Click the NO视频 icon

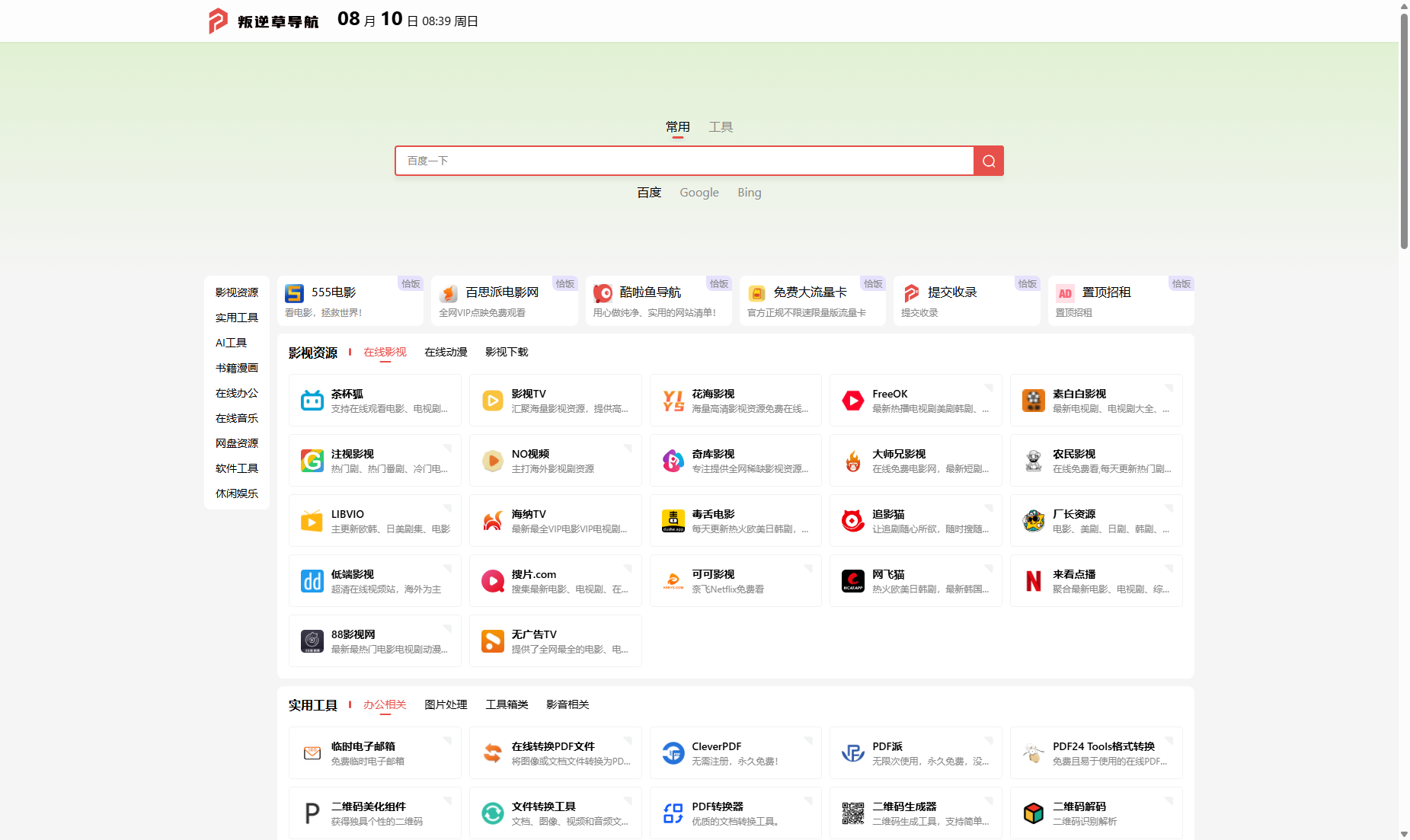click(x=493, y=461)
